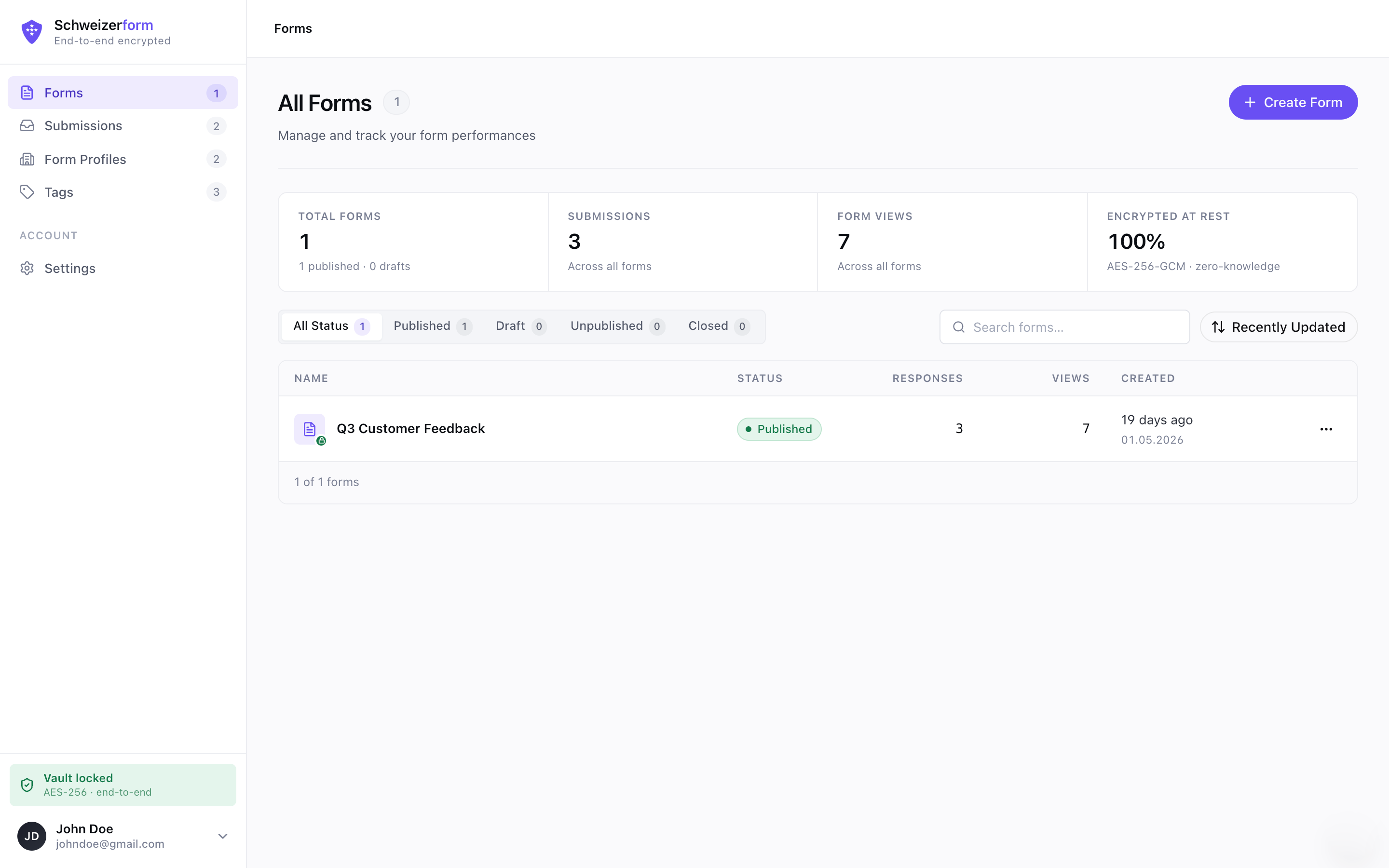Click the sort arrows icon

click(x=1218, y=327)
